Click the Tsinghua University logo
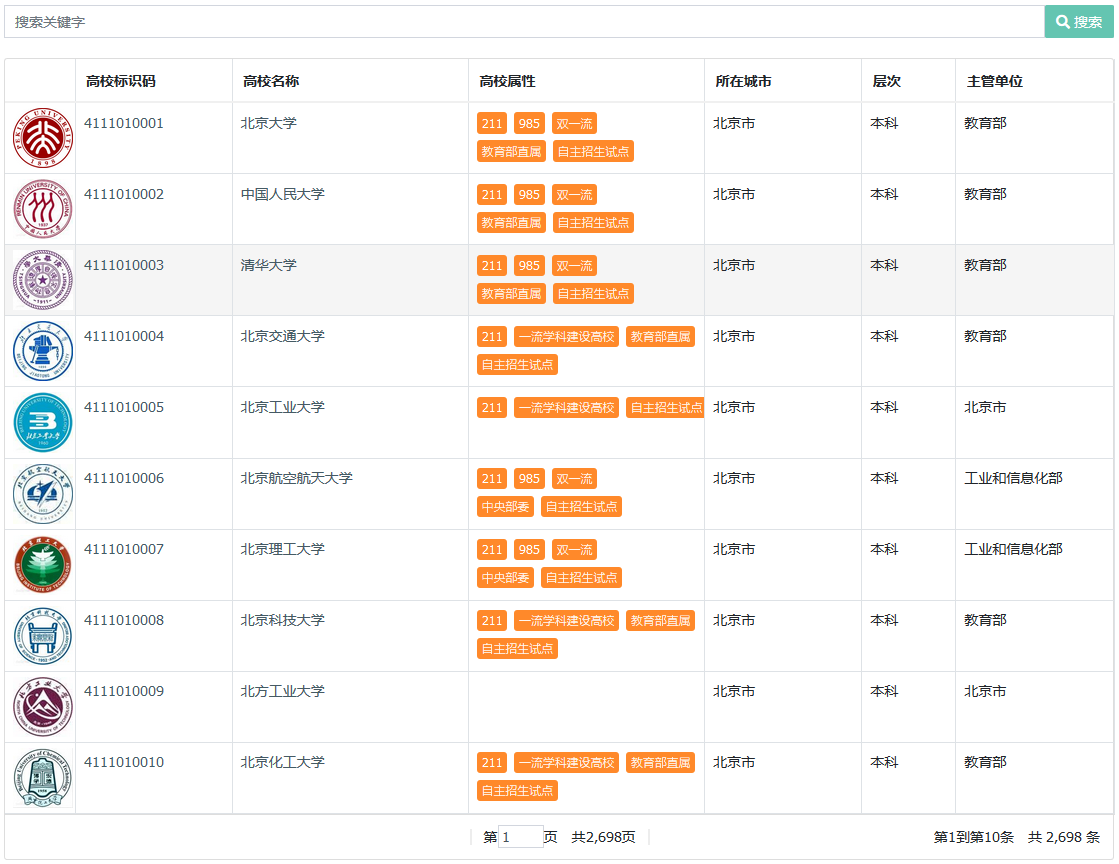This screenshot has height=864, width=1119. click(x=43, y=280)
